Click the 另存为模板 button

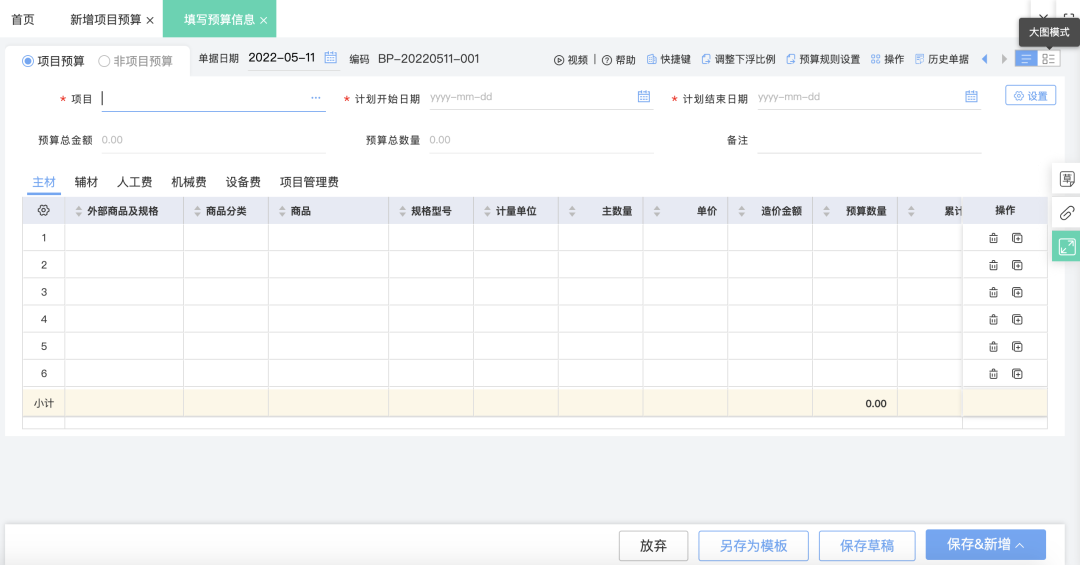point(754,546)
